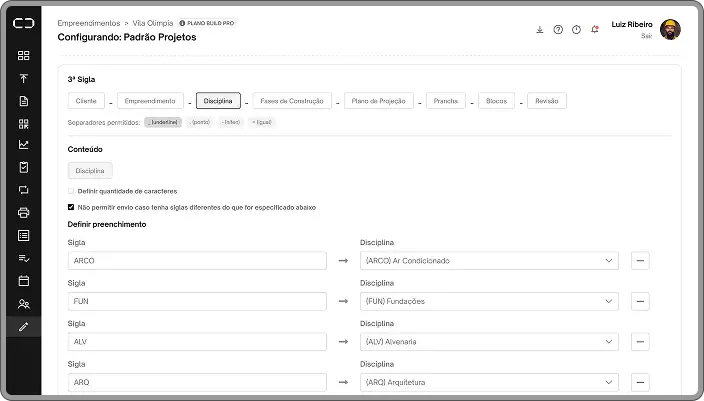Image resolution: width=704 pixels, height=401 pixels.
Task: Open the calendar icon in sidebar
Action: tap(24, 281)
